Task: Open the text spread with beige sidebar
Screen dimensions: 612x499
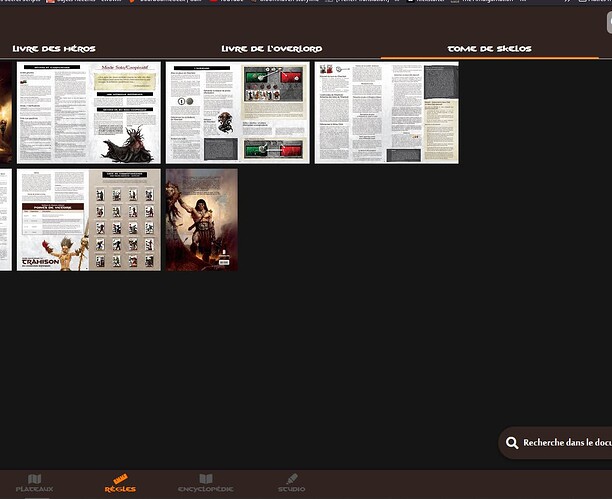Action: (387, 112)
